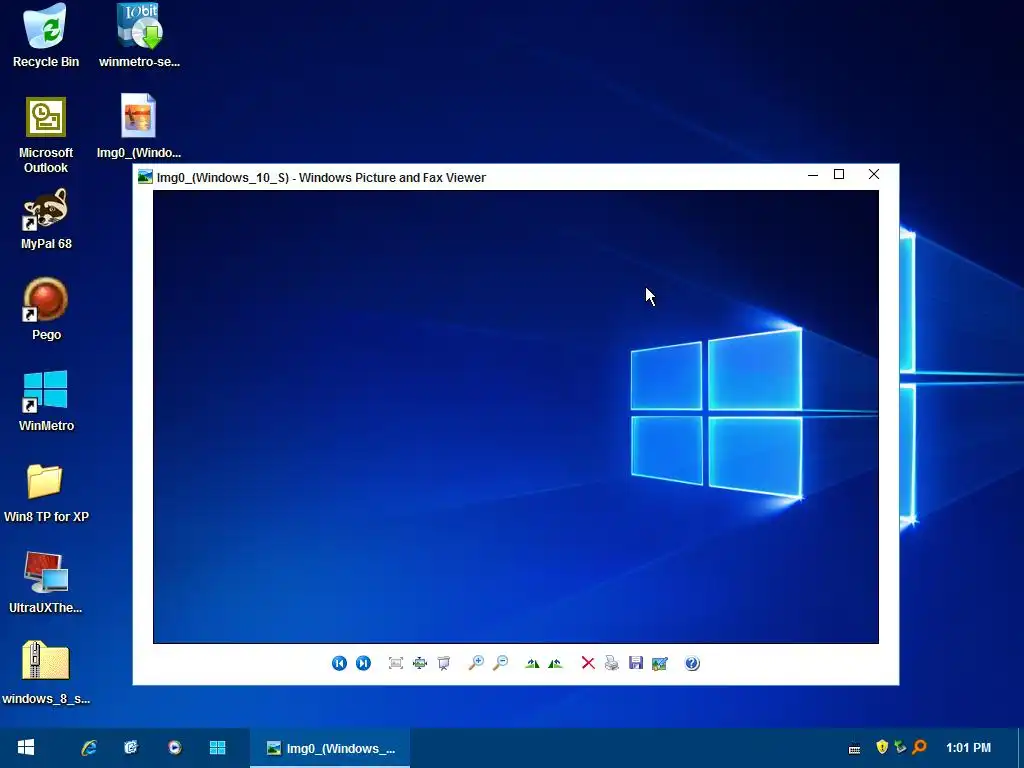Select the MyPal 68 shortcut
This screenshot has height=768, width=1024.
coord(46,219)
